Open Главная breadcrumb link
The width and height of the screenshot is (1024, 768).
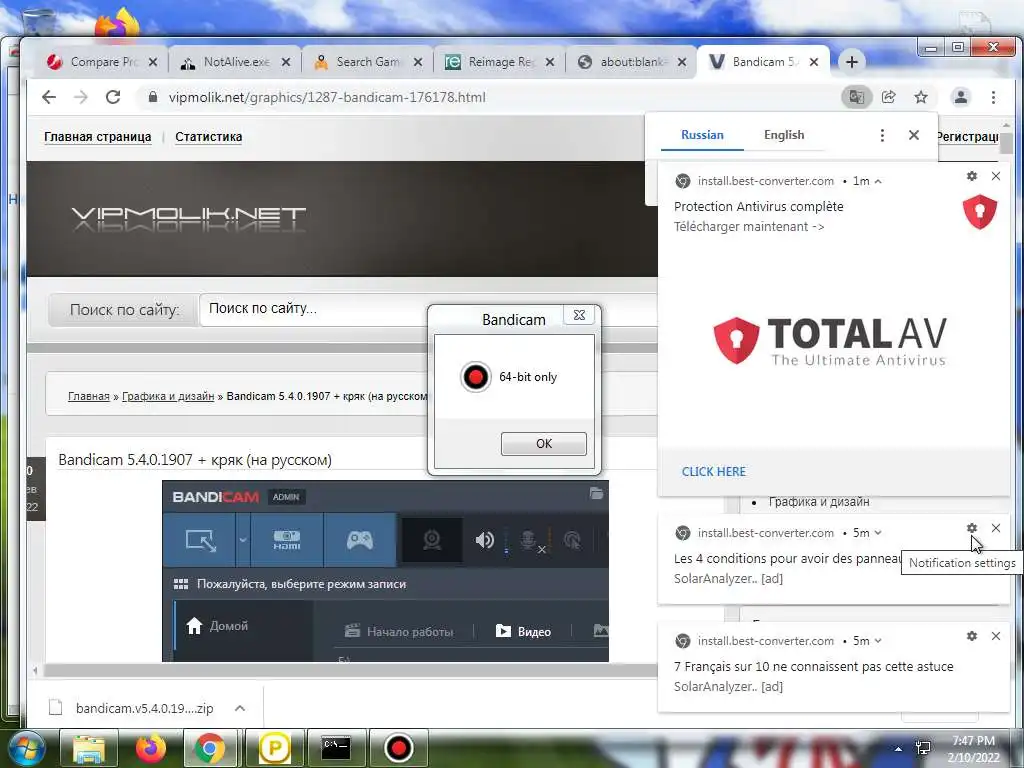pyautogui.click(x=89, y=396)
